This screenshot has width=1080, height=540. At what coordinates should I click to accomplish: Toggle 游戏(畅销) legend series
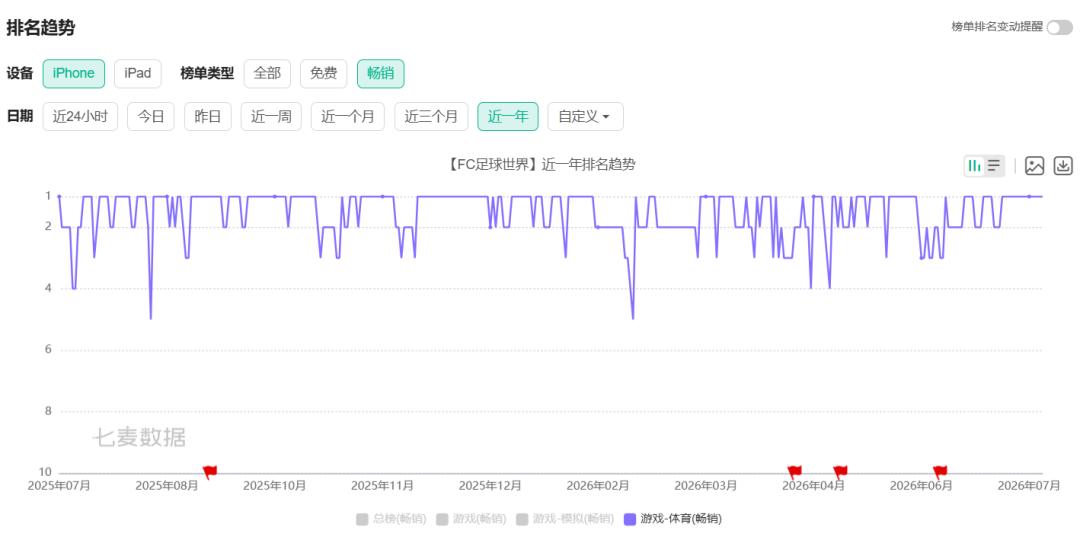(x=470, y=519)
